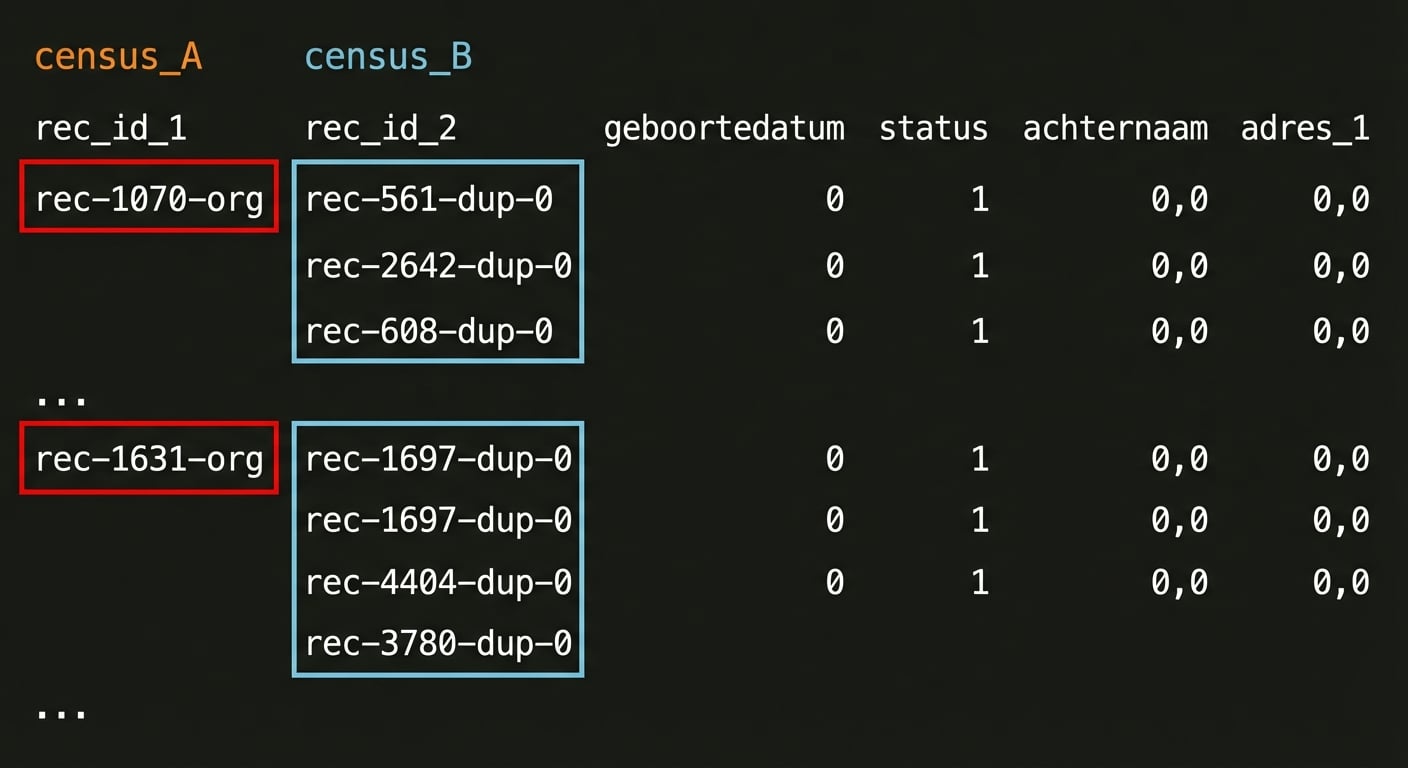
Task: Select the rec-608-dup-0 entry
Action: pyautogui.click(x=429, y=331)
